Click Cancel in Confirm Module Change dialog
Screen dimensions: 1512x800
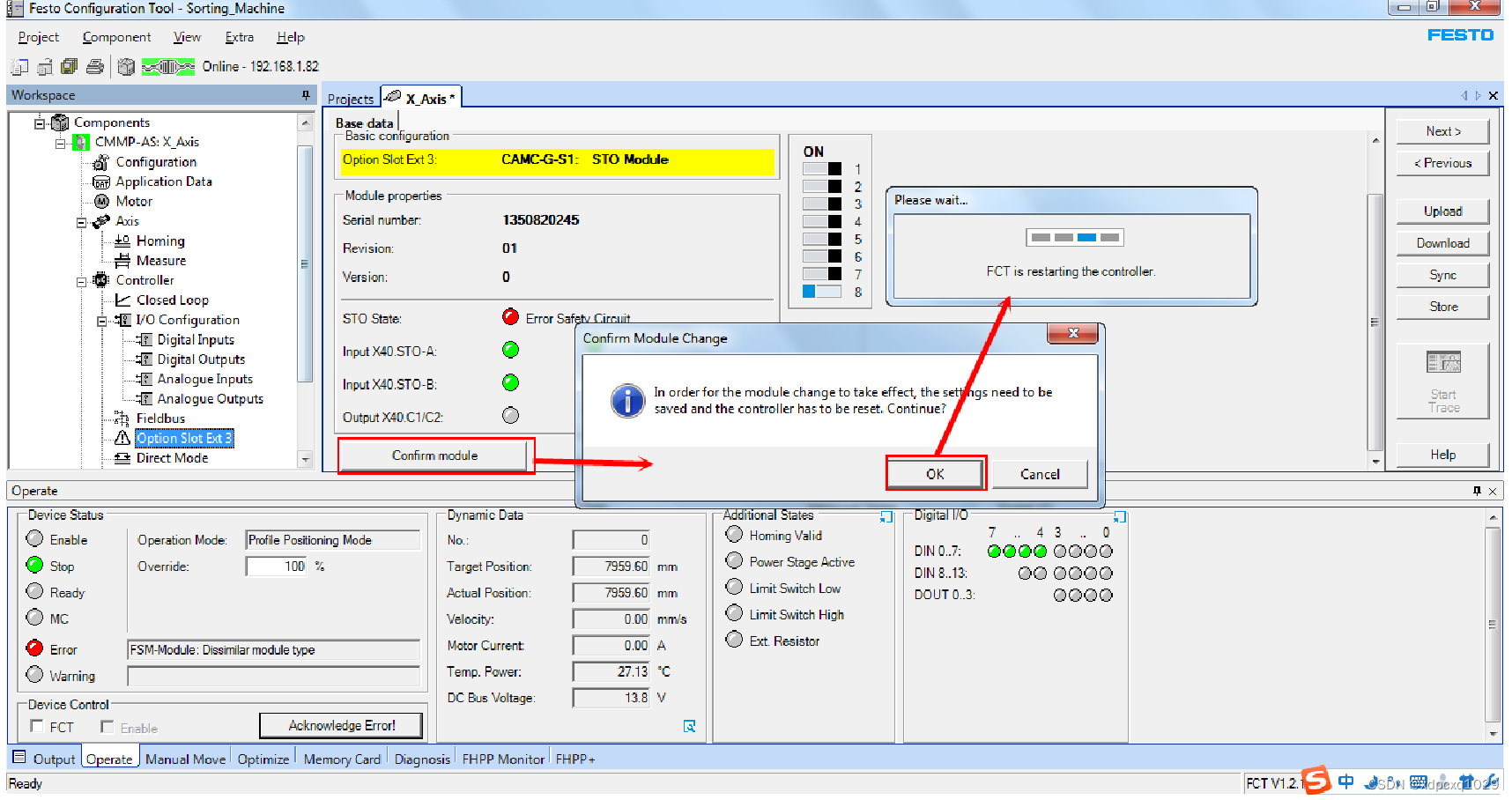pos(1040,474)
